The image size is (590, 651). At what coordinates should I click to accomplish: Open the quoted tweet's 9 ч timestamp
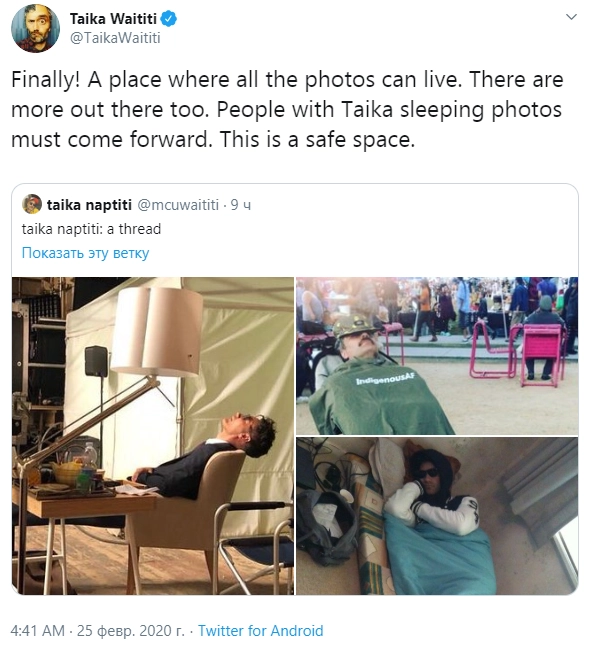click(x=241, y=205)
